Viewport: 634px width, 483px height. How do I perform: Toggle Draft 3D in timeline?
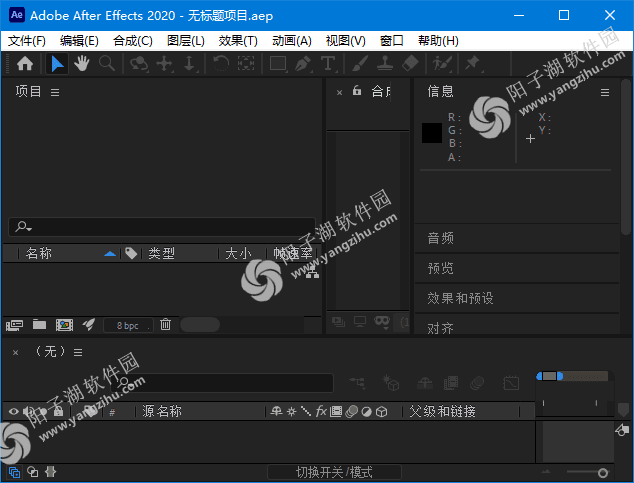[x=391, y=382]
